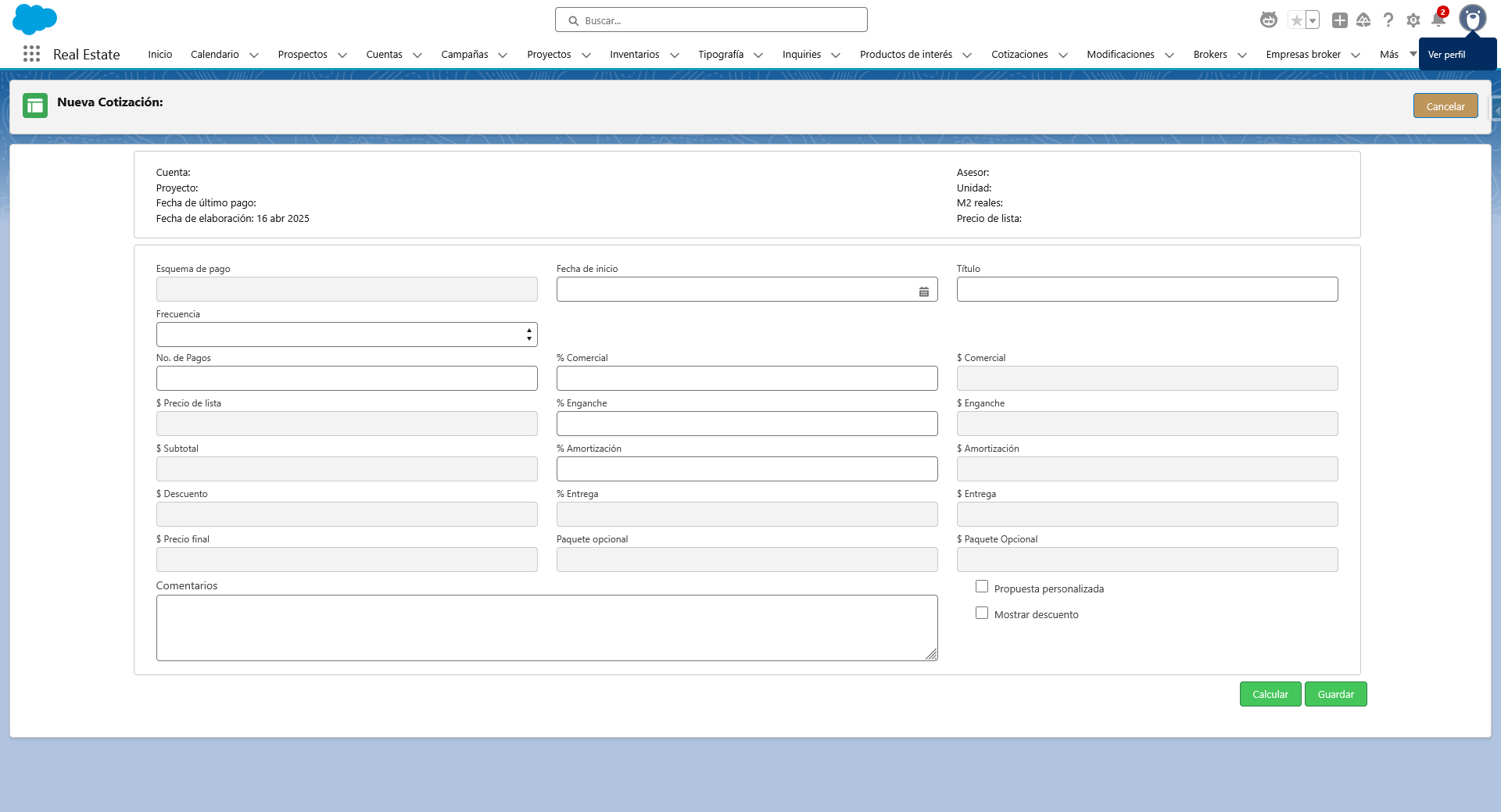
Task: Click the Trailhead guidance icon
Action: click(1364, 20)
